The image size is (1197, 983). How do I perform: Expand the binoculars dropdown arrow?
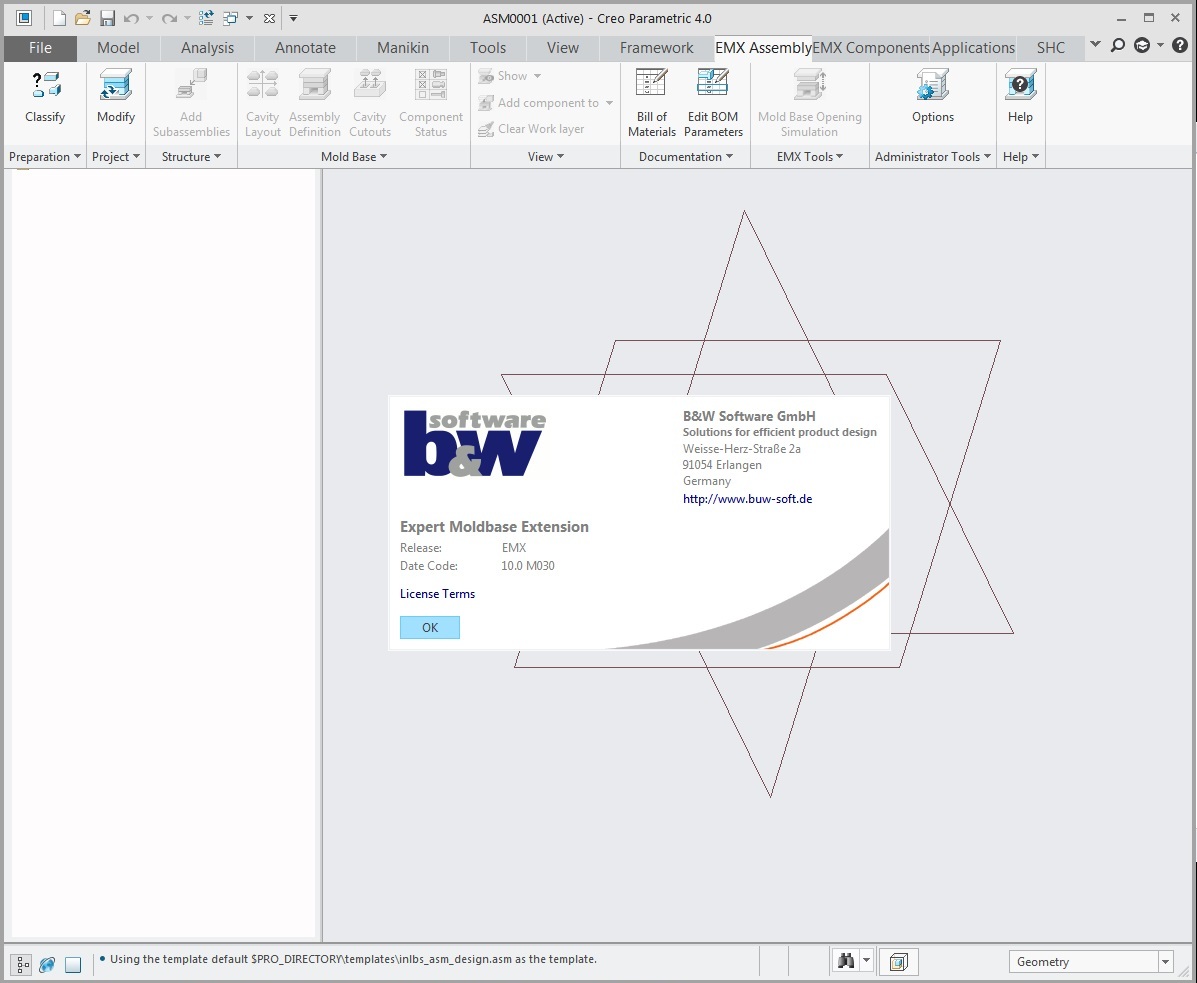866,961
